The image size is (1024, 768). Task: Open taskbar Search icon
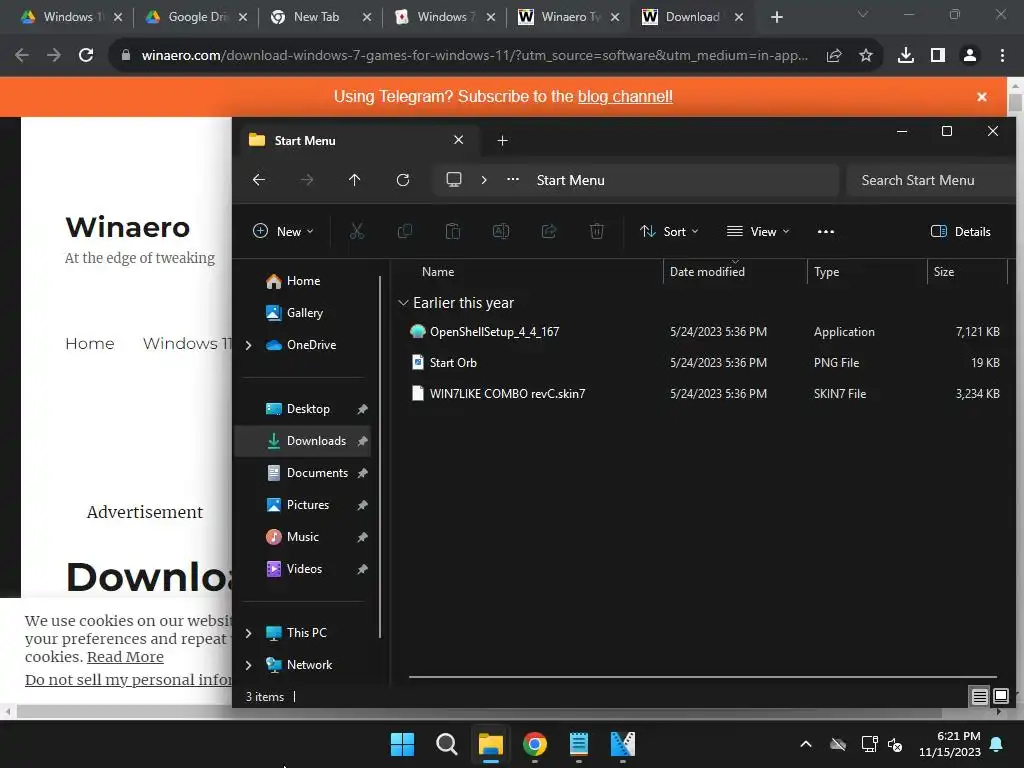click(x=447, y=744)
